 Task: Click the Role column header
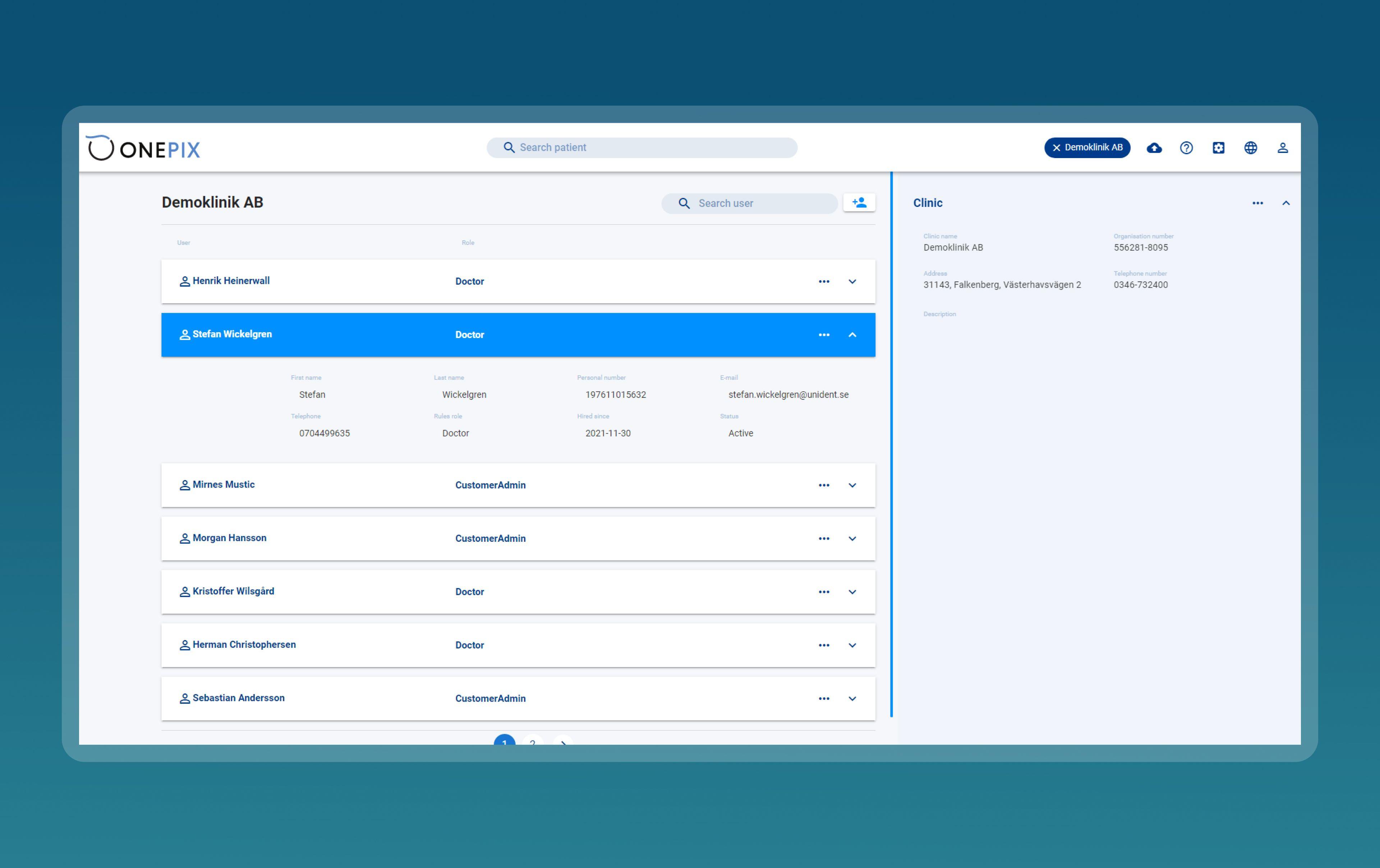click(x=468, y=243)
